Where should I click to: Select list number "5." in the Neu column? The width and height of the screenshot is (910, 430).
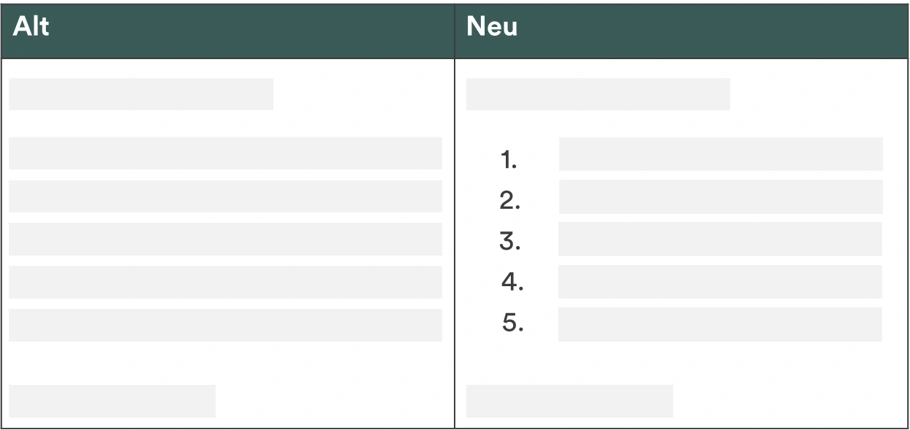coord(512,323)
